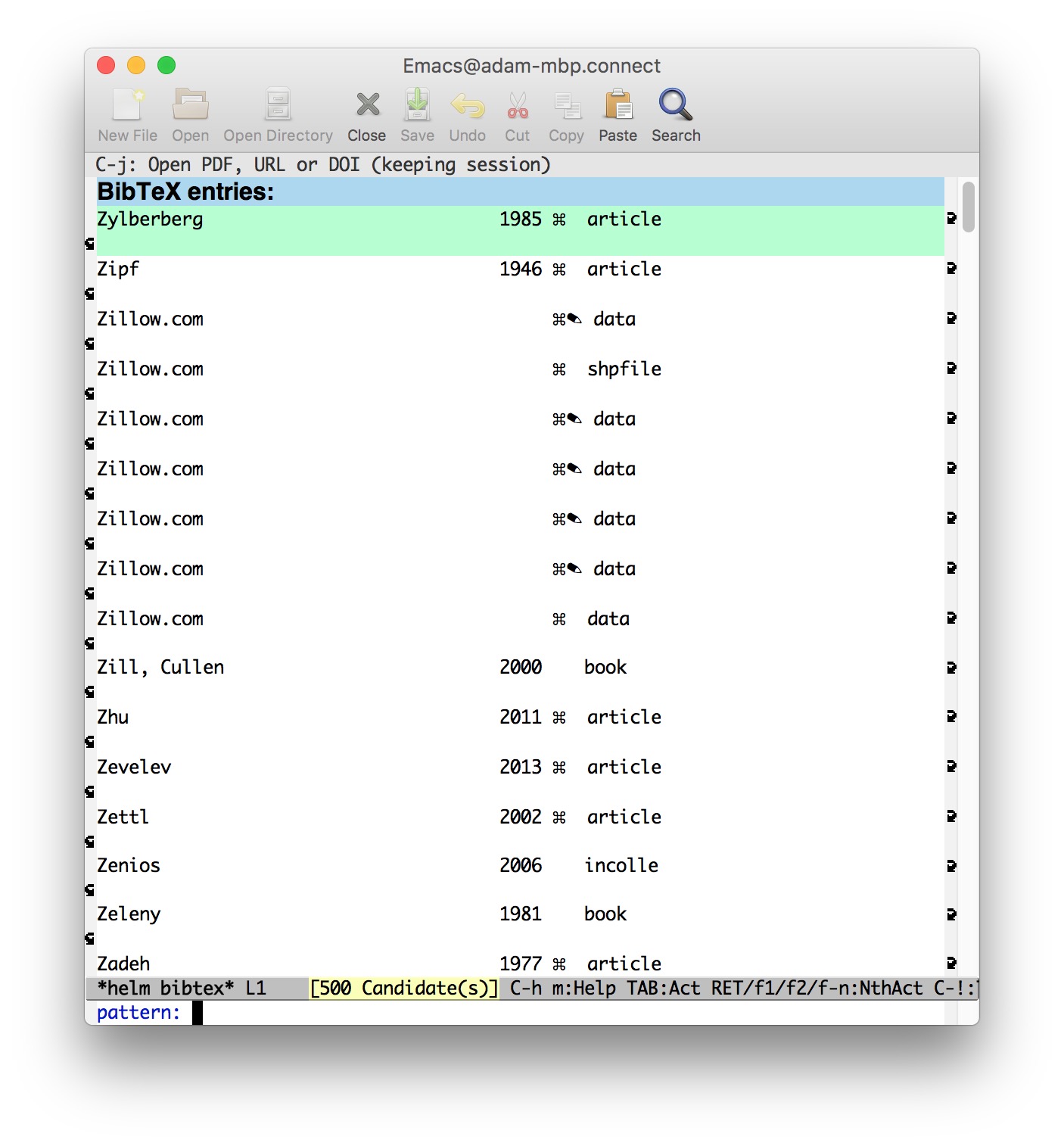Image resolution: width=1064 pixels, height=1146 pixels.
Task: Click the *helm bibtex* mode line label
Action: point(162,989)
